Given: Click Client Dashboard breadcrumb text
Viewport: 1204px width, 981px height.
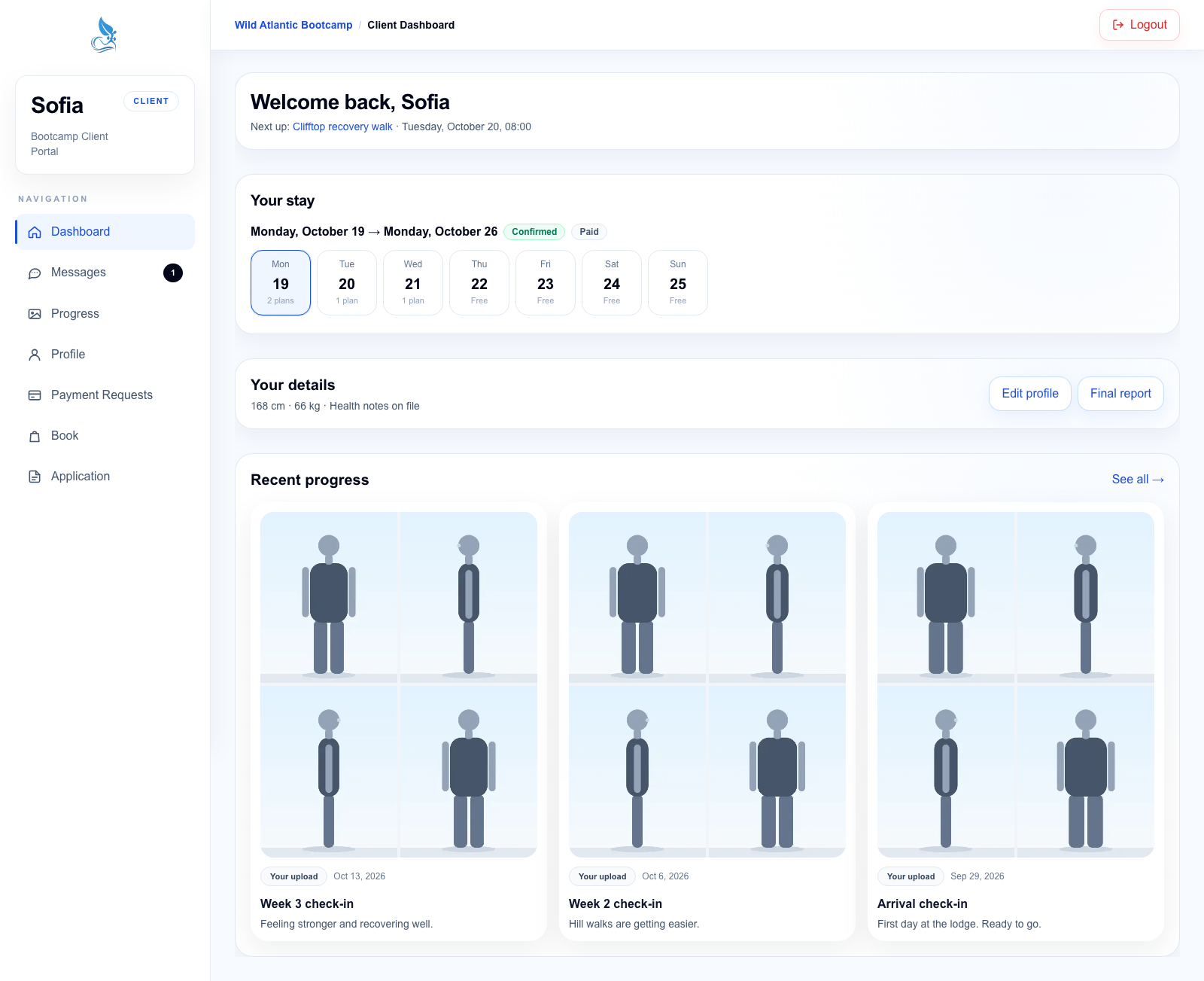Looking at the screenshot, I should point(411,25).
